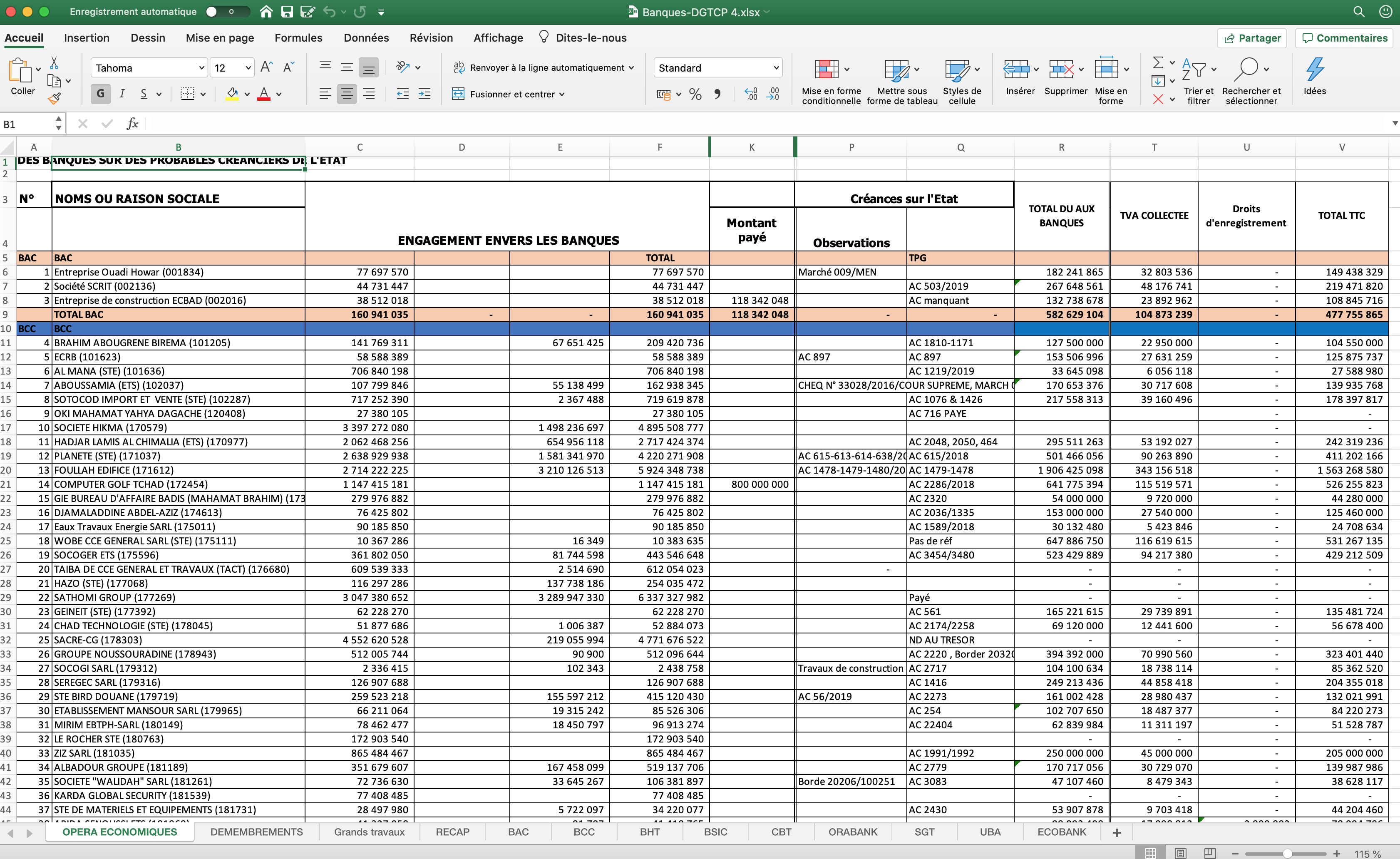Toggle bold formatting G button

[x=101, y=94]
